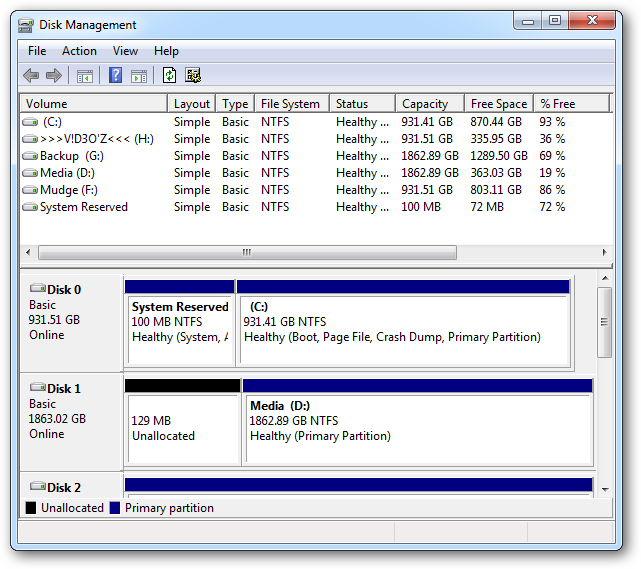Click the 100 MB capacity value

pos(421,207)
